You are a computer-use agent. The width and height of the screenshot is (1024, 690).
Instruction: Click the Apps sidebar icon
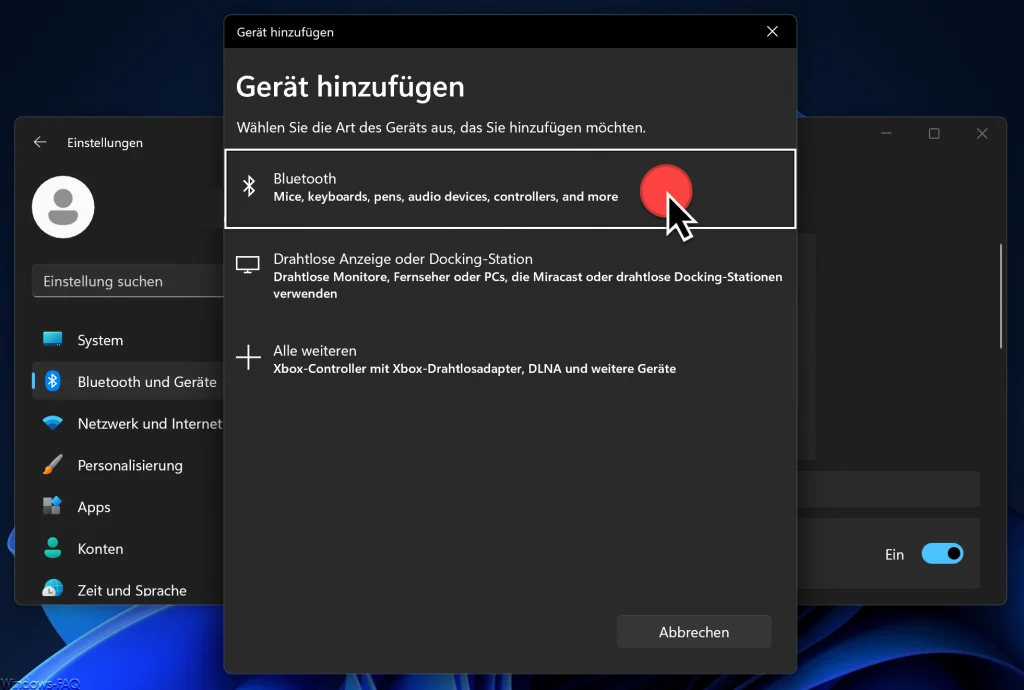click(52, 506)
